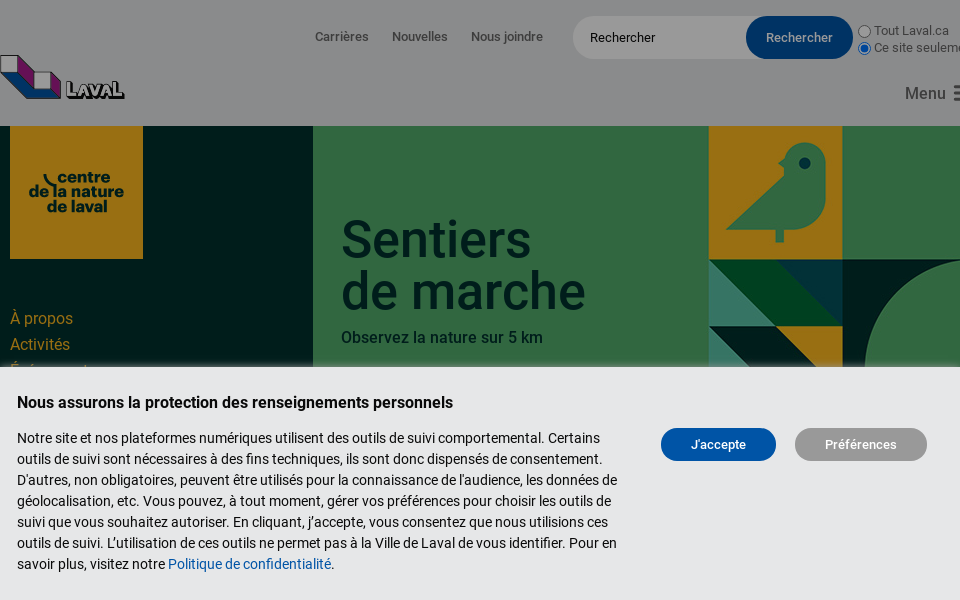Select the Tout Laval.ca radio option
The width and height of the screenshot is (960, 600).
pos(864,31)
